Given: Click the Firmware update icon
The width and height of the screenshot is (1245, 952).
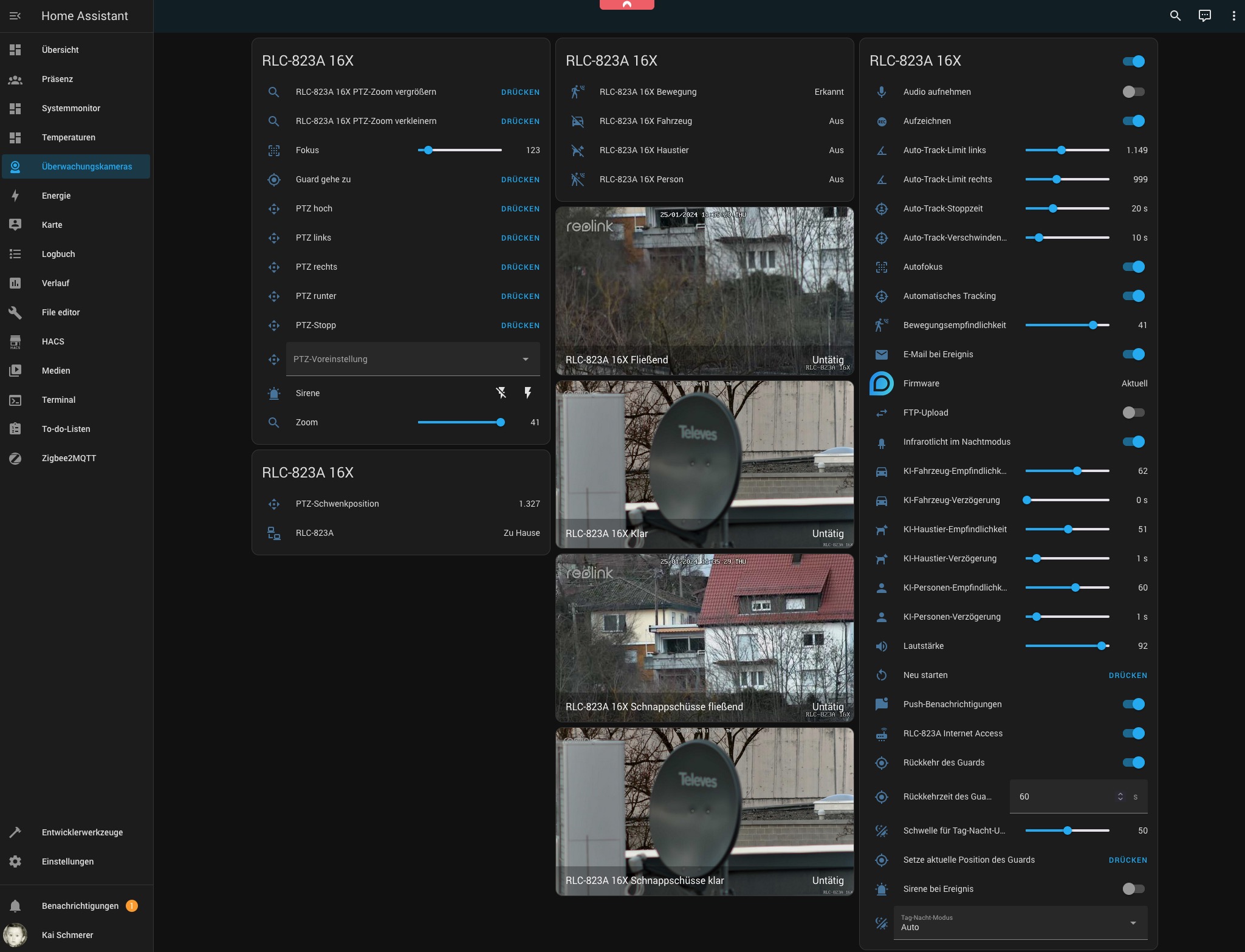Looking at the screenshot, I should coord(882,383).
